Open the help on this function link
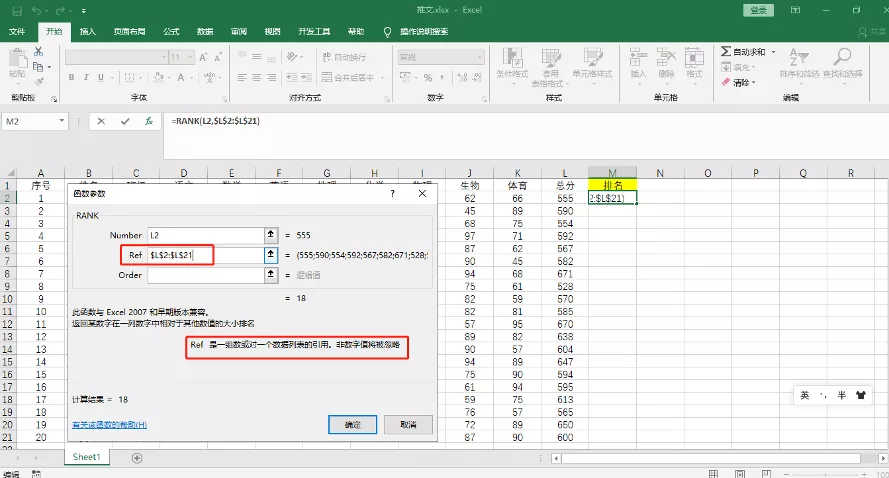This screenshot has width=889, height=478. click(109, 426)
